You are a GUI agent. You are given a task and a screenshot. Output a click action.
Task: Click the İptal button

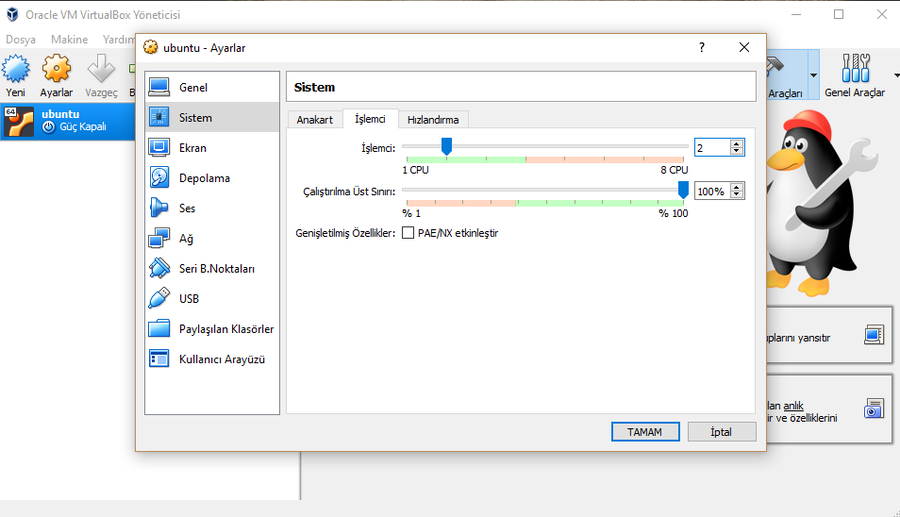click(x=721, y=432)
